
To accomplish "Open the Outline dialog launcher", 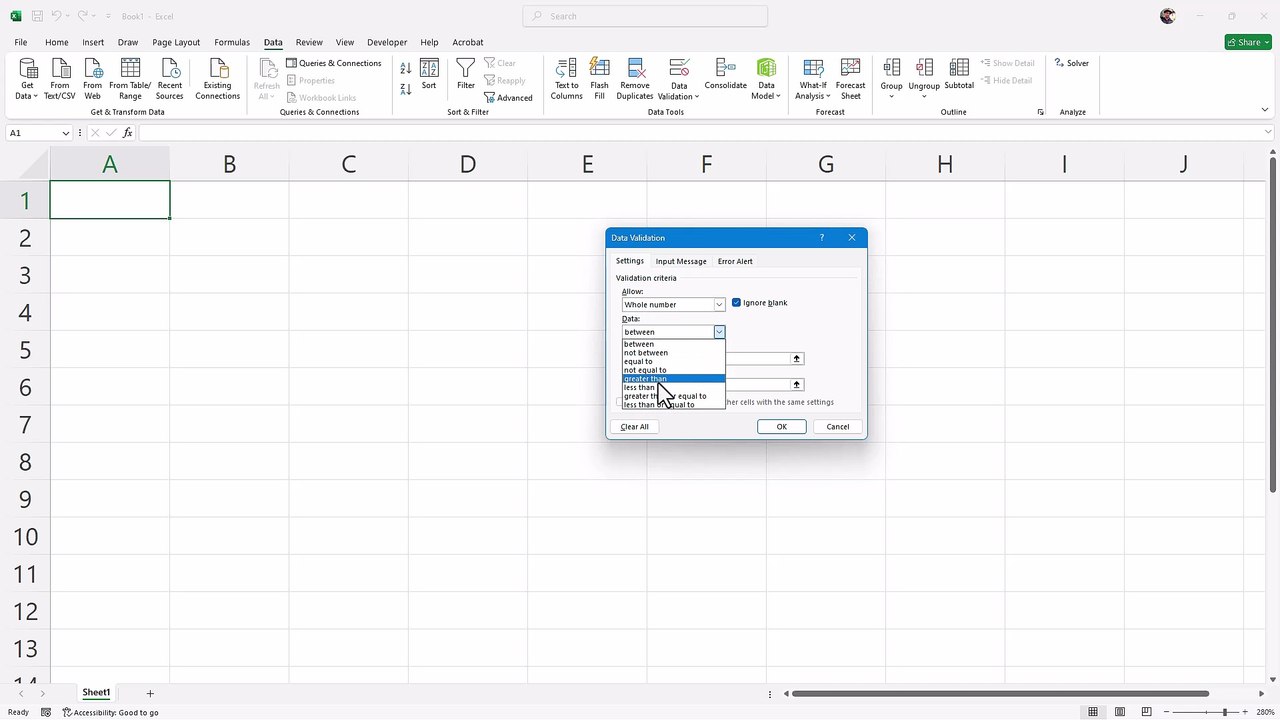I will (1040, 112).
